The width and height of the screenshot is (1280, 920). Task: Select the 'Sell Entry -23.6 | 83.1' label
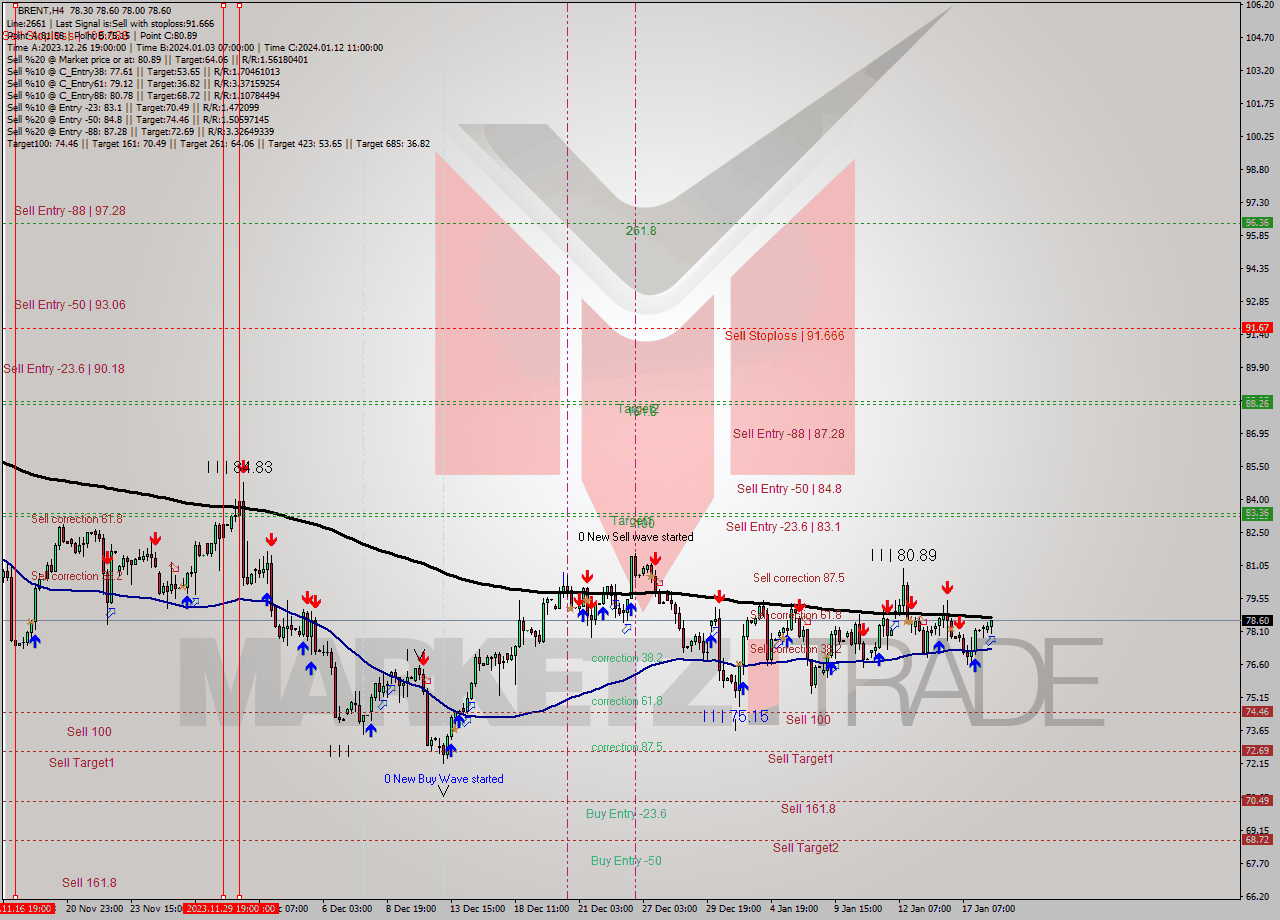(x=783, y=527)
